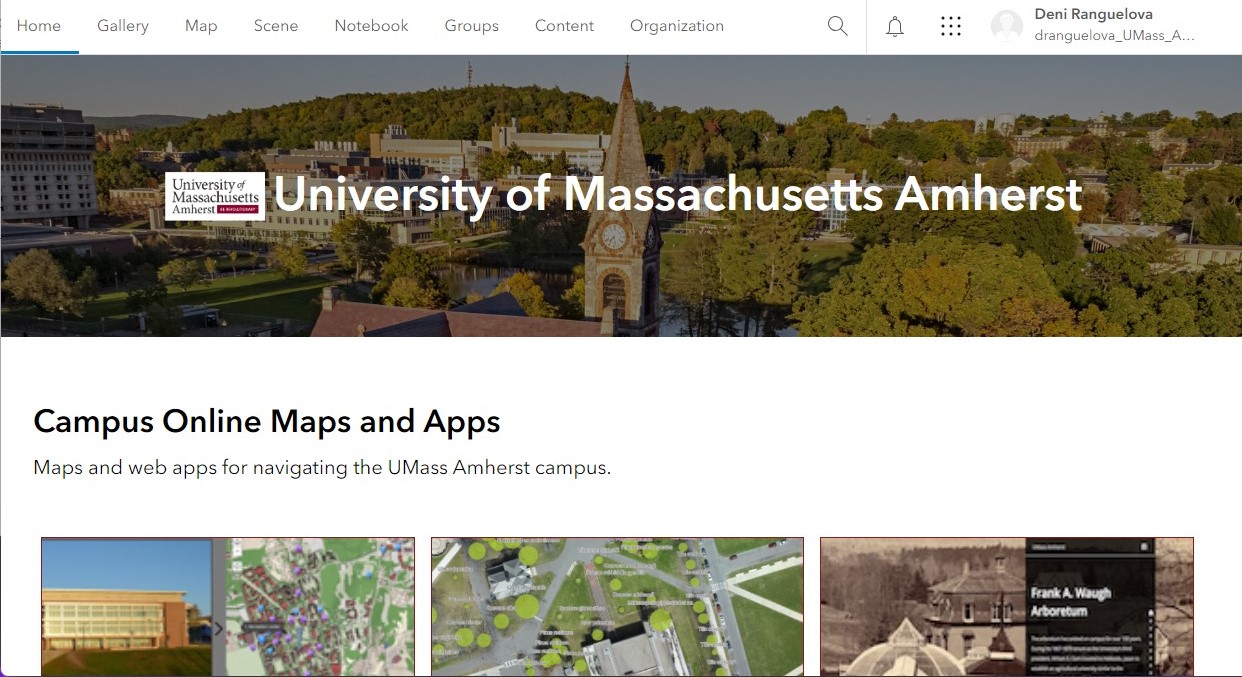This screenshot has height=677, width=1242.
Task: Open the Content tab
Action: pyautogui.click(x=565, y=26)
